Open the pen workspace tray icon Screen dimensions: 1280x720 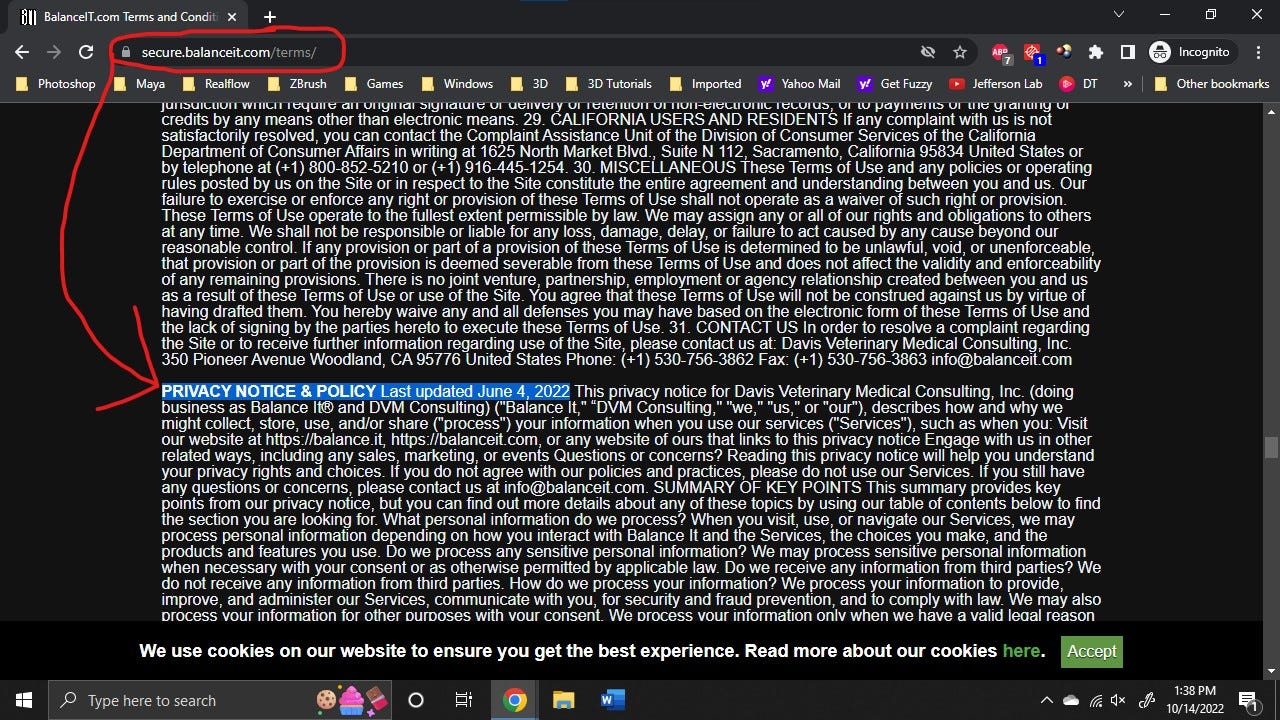tap(1149, 700)
